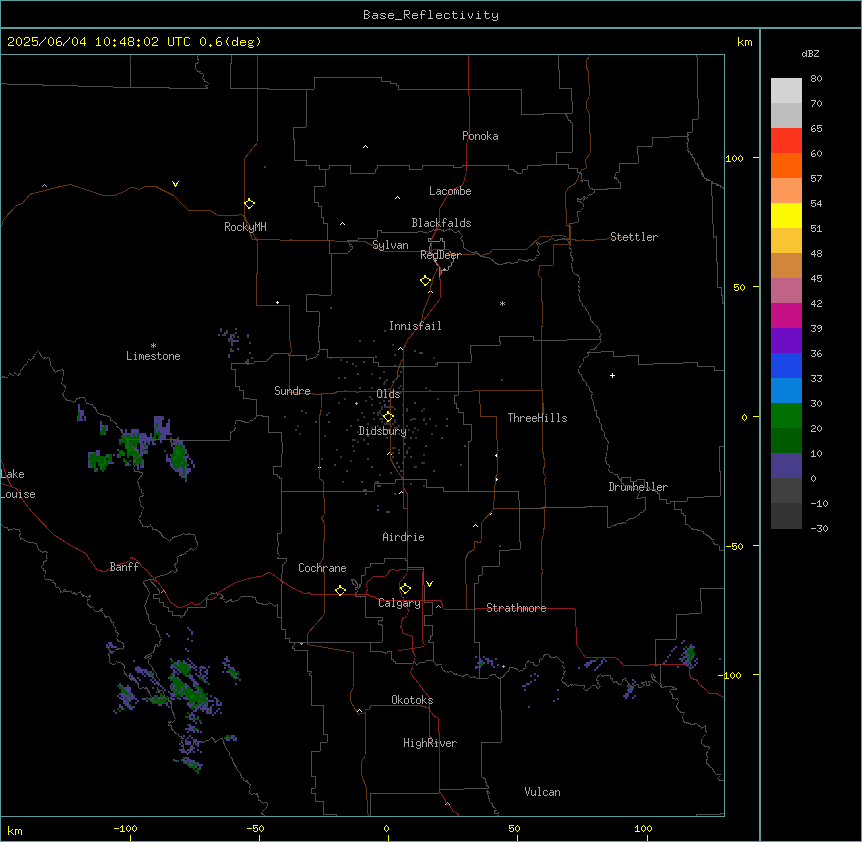Click the dBZ legend heading

tap(810, 53)
